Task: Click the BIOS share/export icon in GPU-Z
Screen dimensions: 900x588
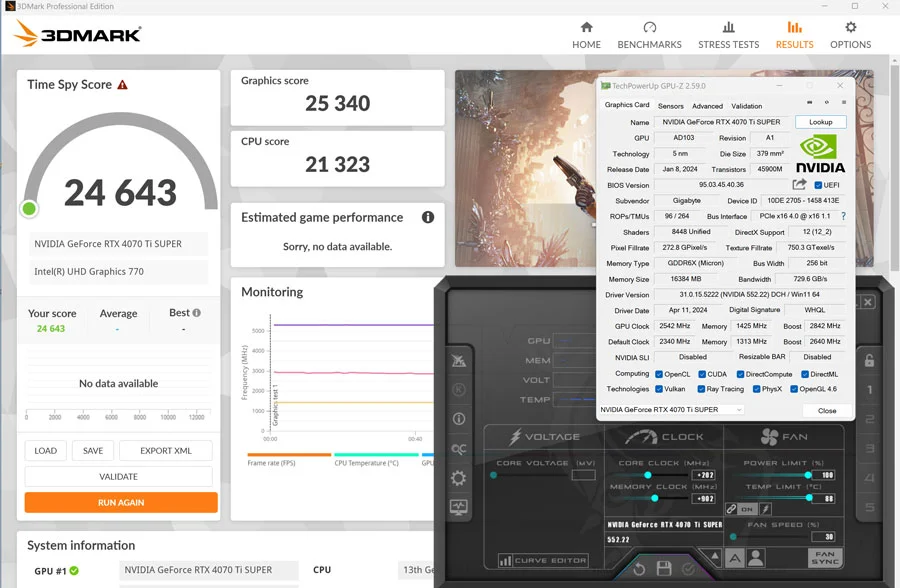Action: 799,184
